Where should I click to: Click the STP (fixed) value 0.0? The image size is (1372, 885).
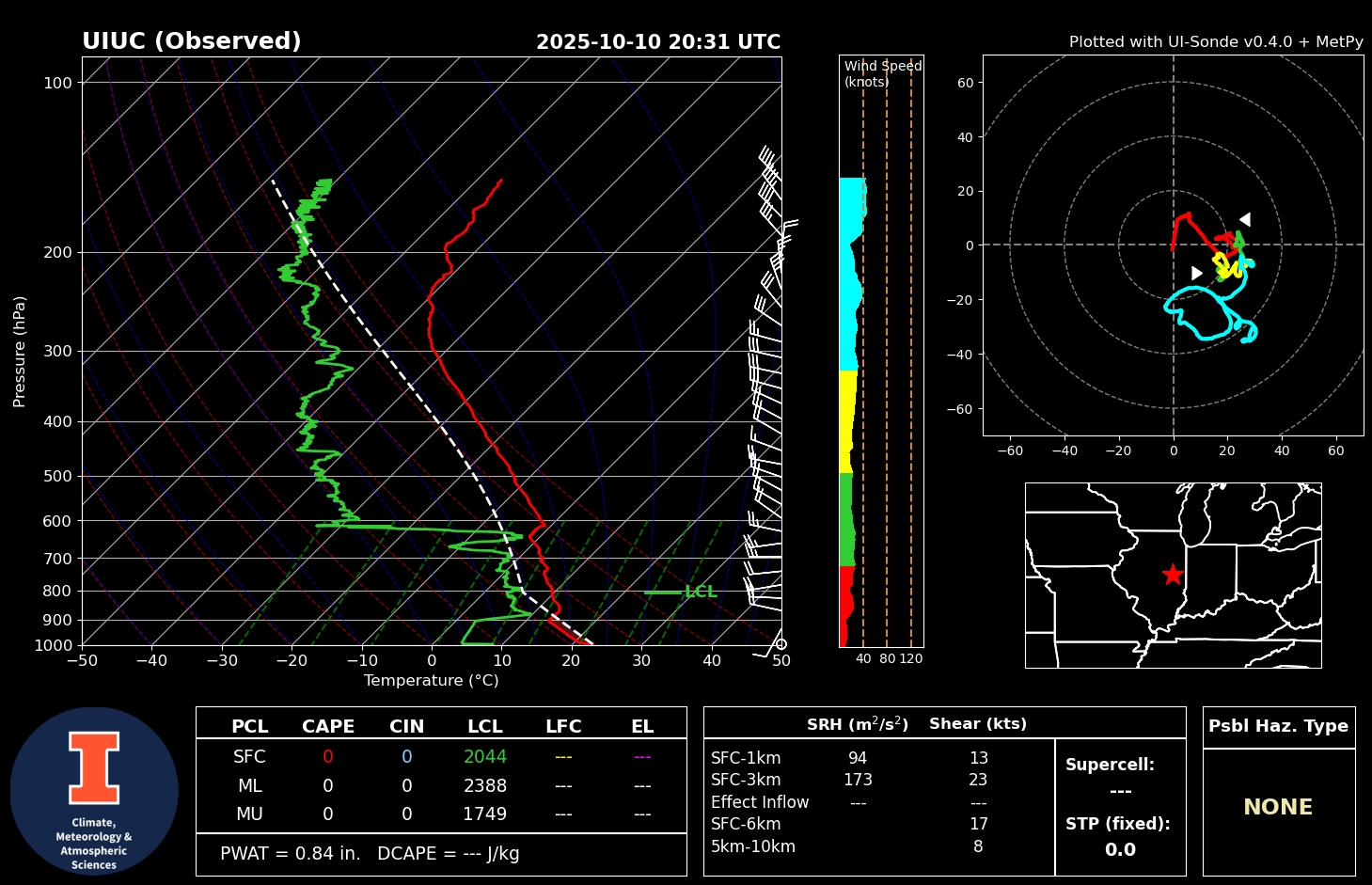click(1120, 849)
